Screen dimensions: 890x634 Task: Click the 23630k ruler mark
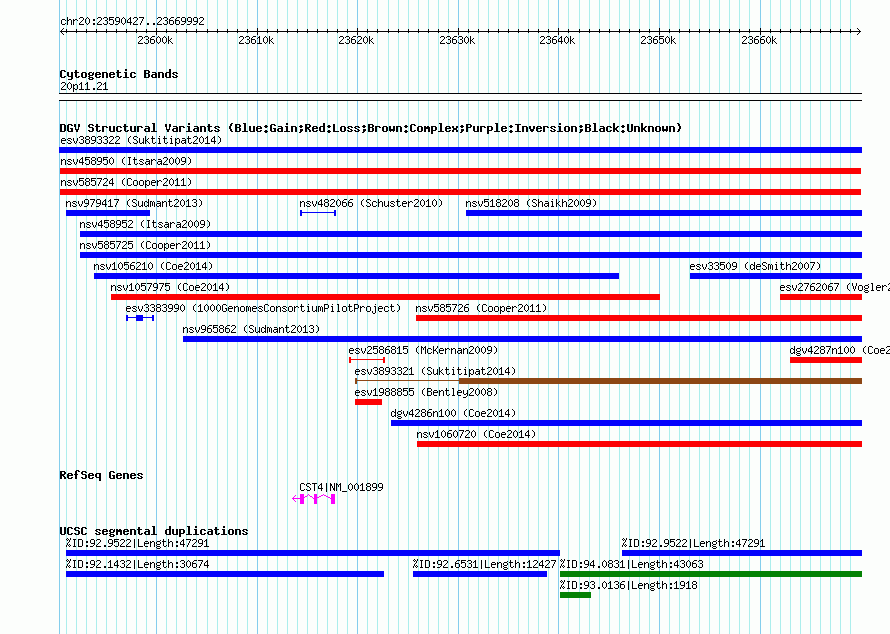pos(457,40)
